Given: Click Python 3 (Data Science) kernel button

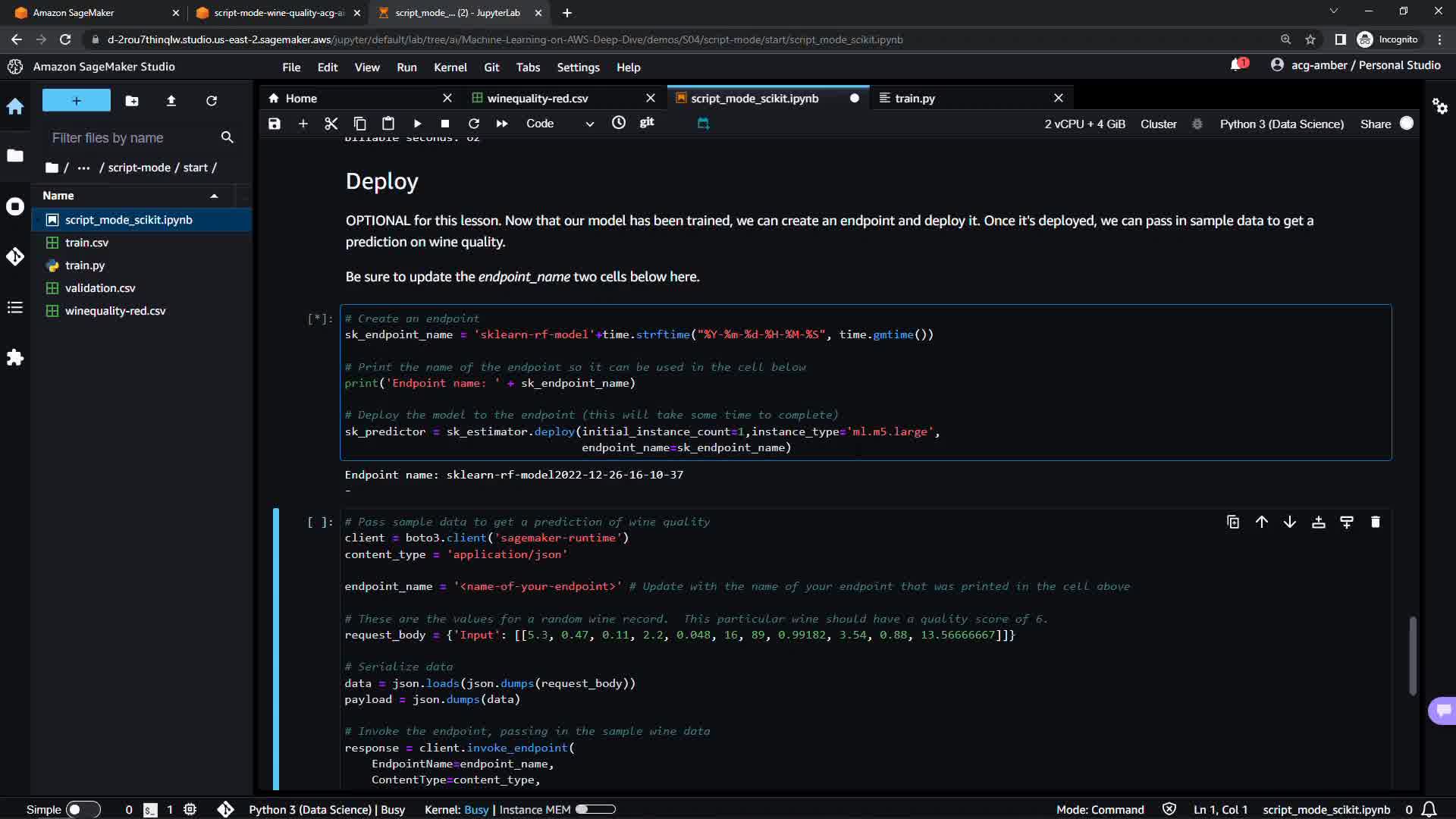Looking at the screenshot, I should 1282,124.
